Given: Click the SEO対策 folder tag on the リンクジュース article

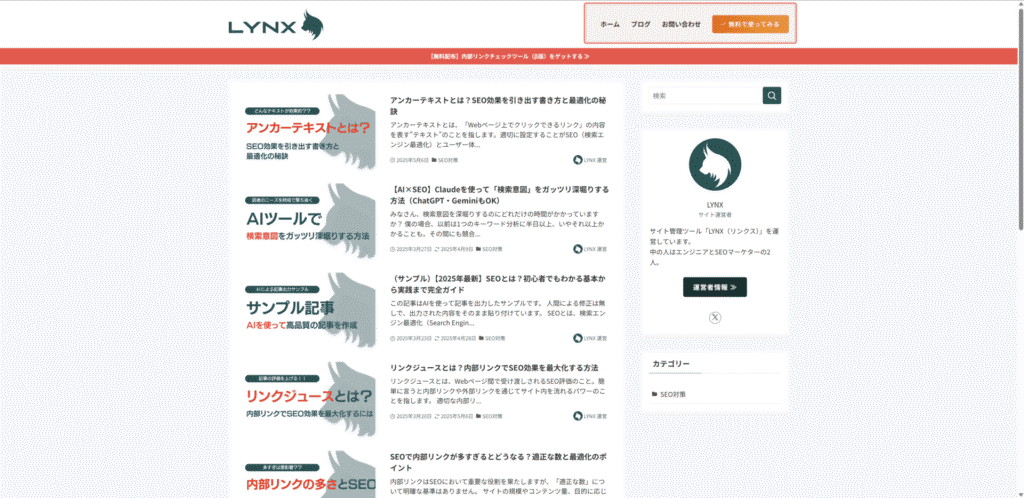Looking at the screenshot, I should 489,416.
